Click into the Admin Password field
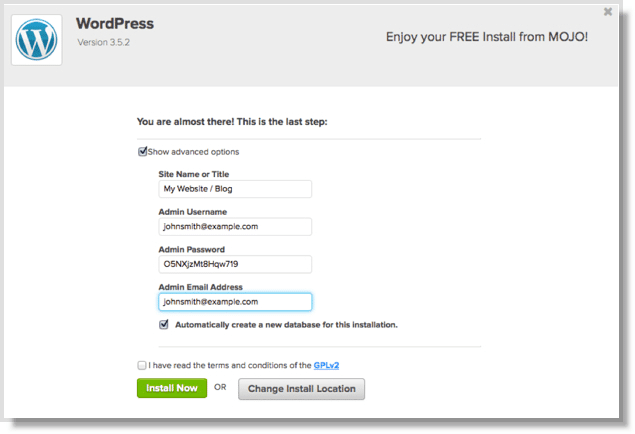This screenshot has height=434, width=635. pyautogui.click(x=235, y=264)
